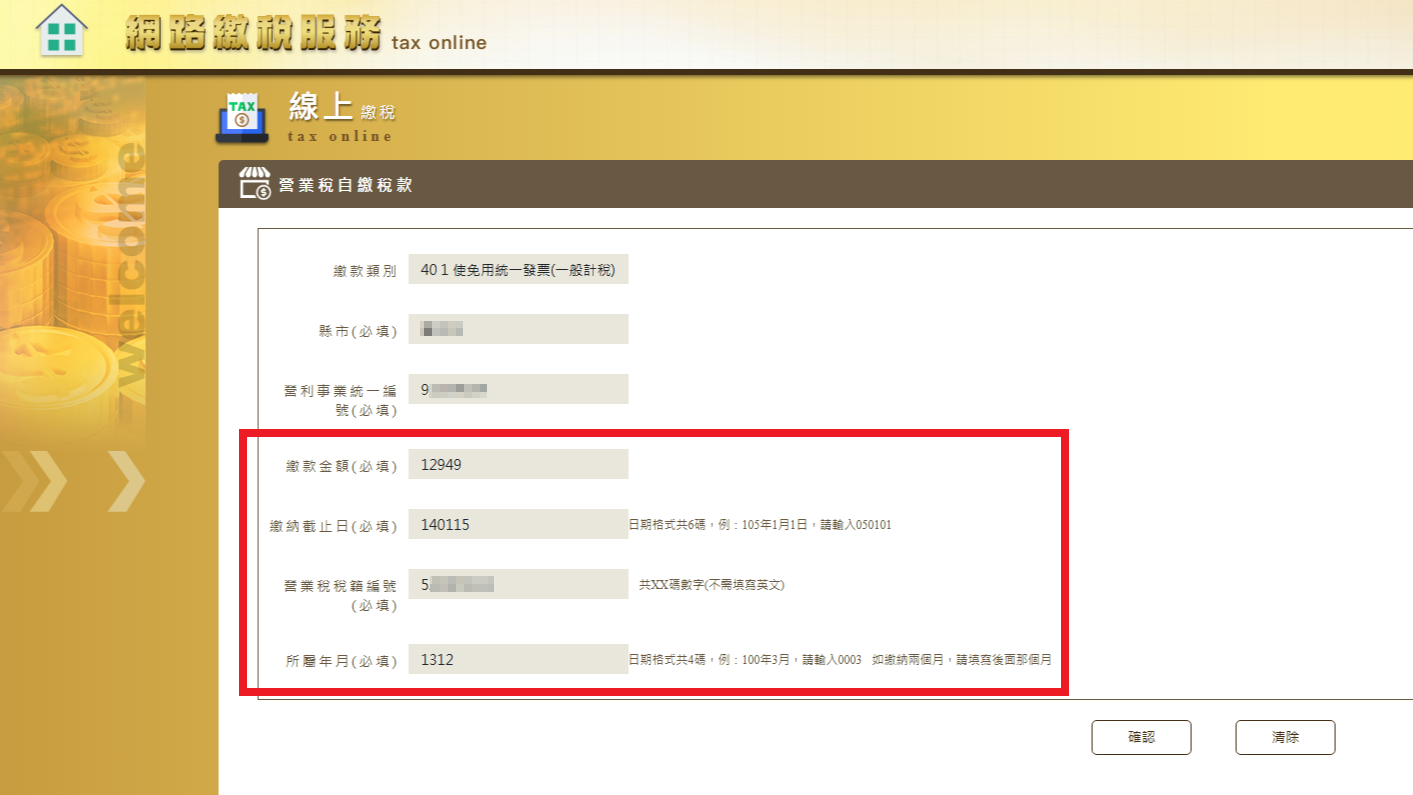Click the 營利事業統一編號 input field

(x=518, y=389)
